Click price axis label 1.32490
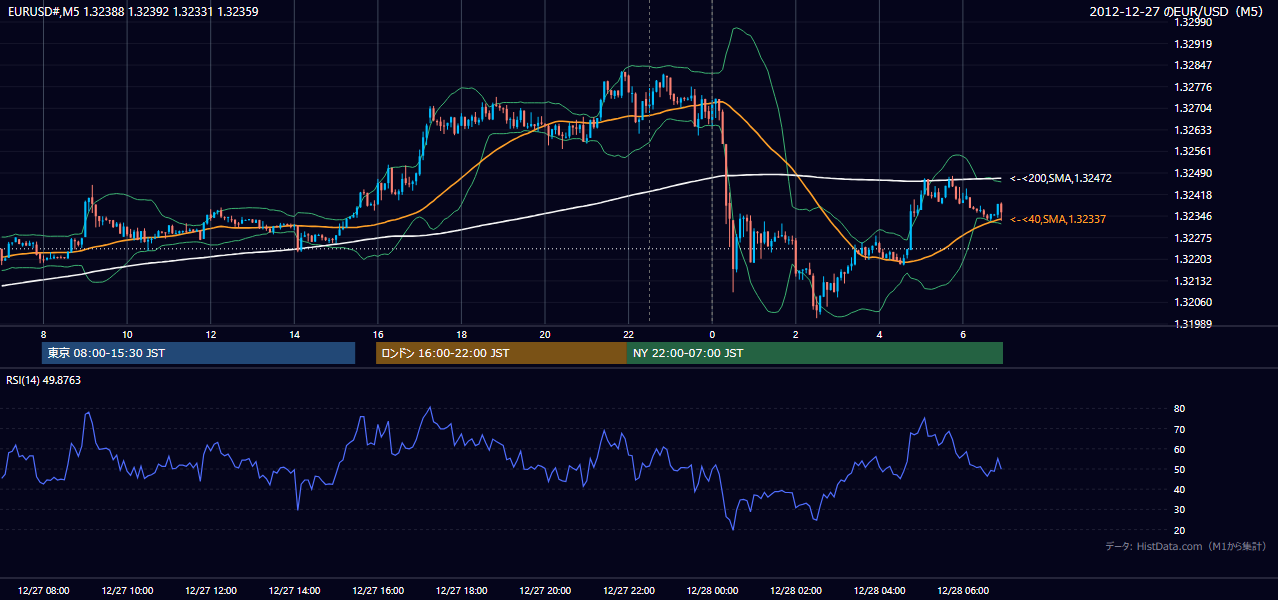The image size is (1278, 600). [x=1194, y=173]
